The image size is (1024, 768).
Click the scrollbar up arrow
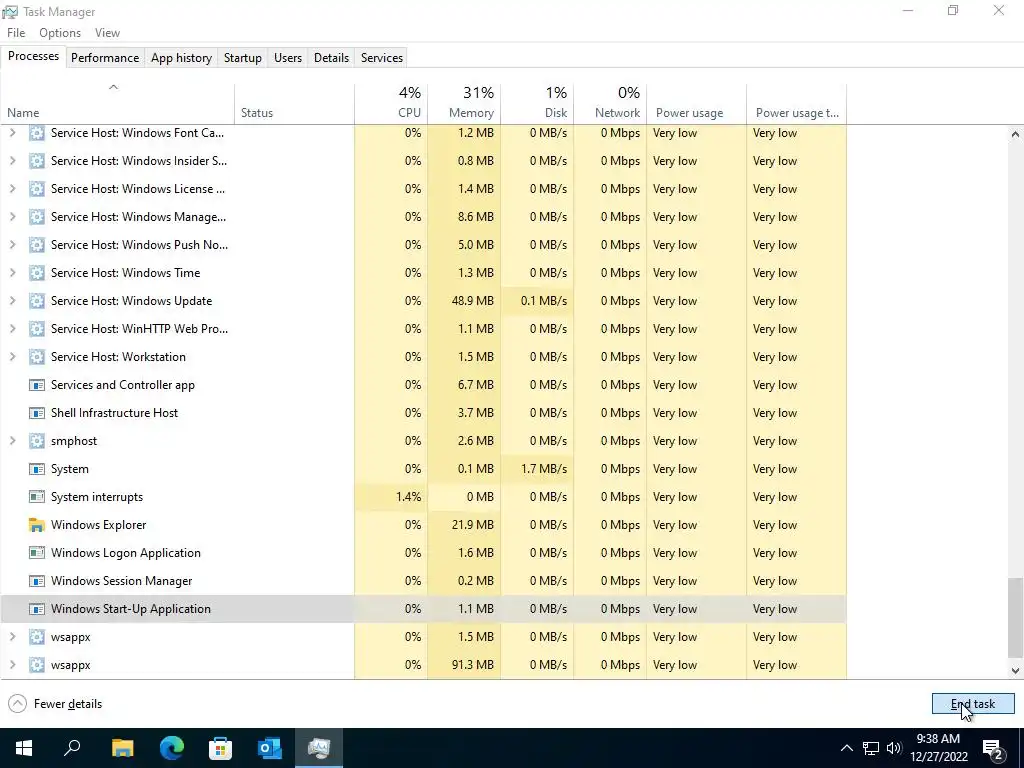click(1015, 134)
